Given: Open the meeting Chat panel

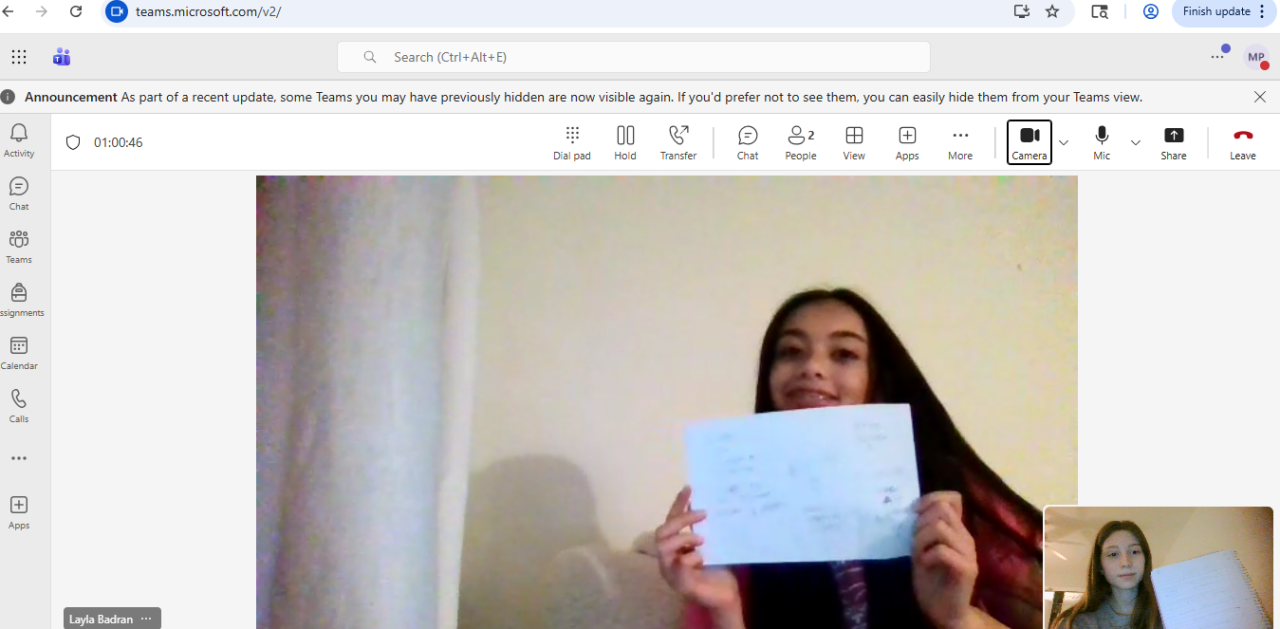Looking at the screenshot, I should coord(748,143).
